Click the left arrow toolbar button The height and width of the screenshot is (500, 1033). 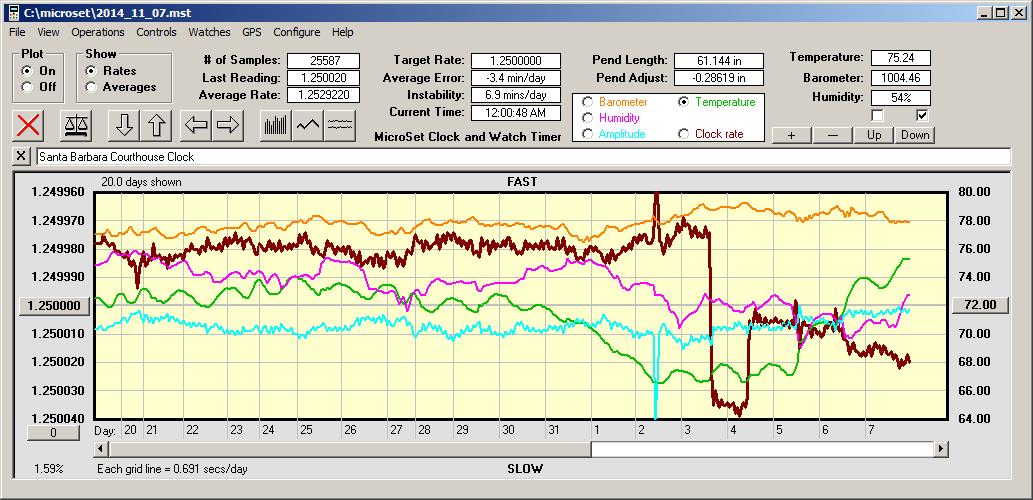click(196, 125)
